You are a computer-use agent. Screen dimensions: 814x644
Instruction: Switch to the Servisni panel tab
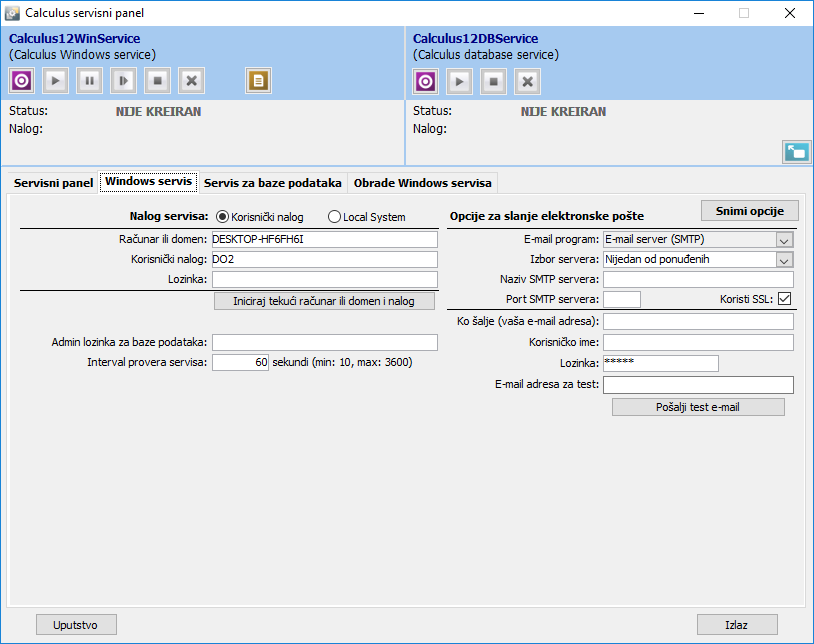coord(53,183)
